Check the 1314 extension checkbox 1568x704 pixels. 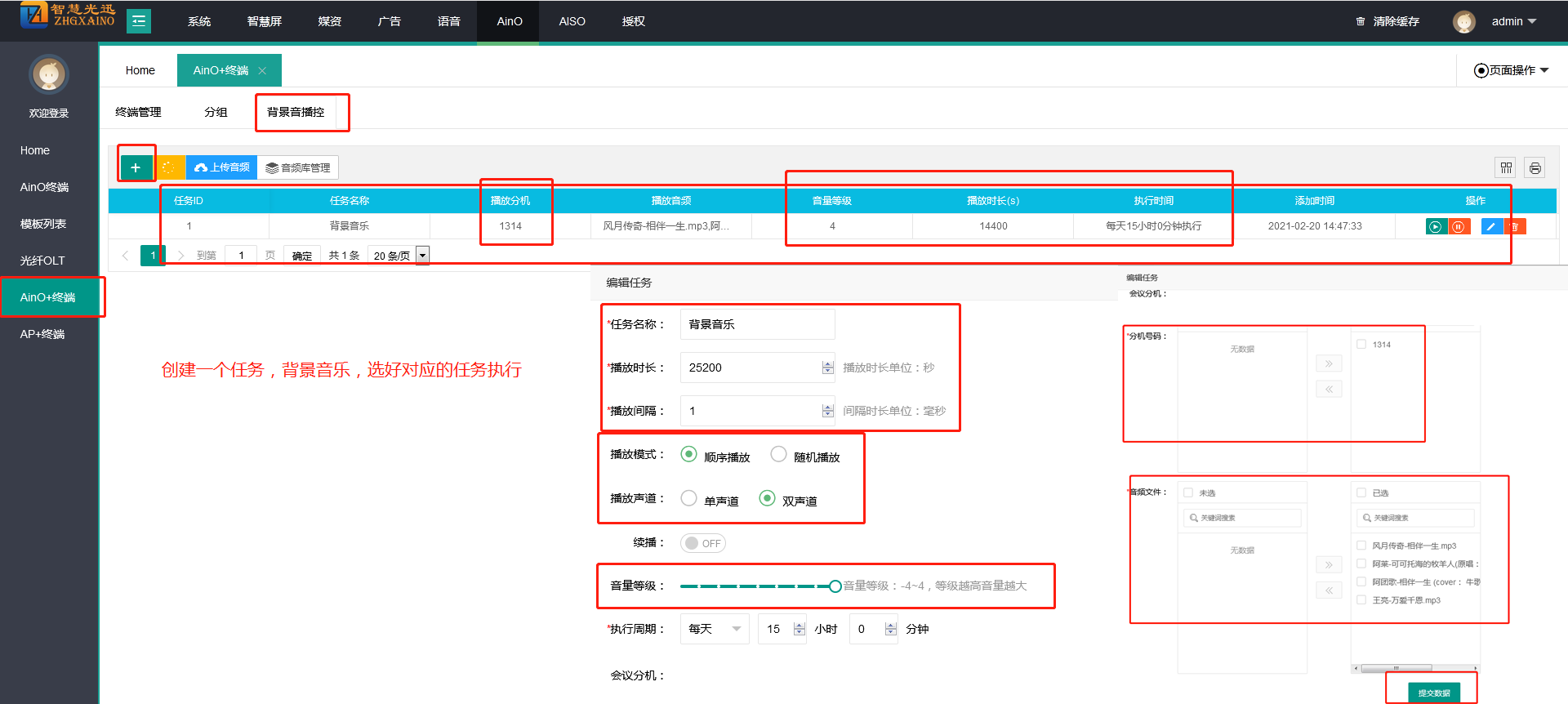click(1361, 345)
